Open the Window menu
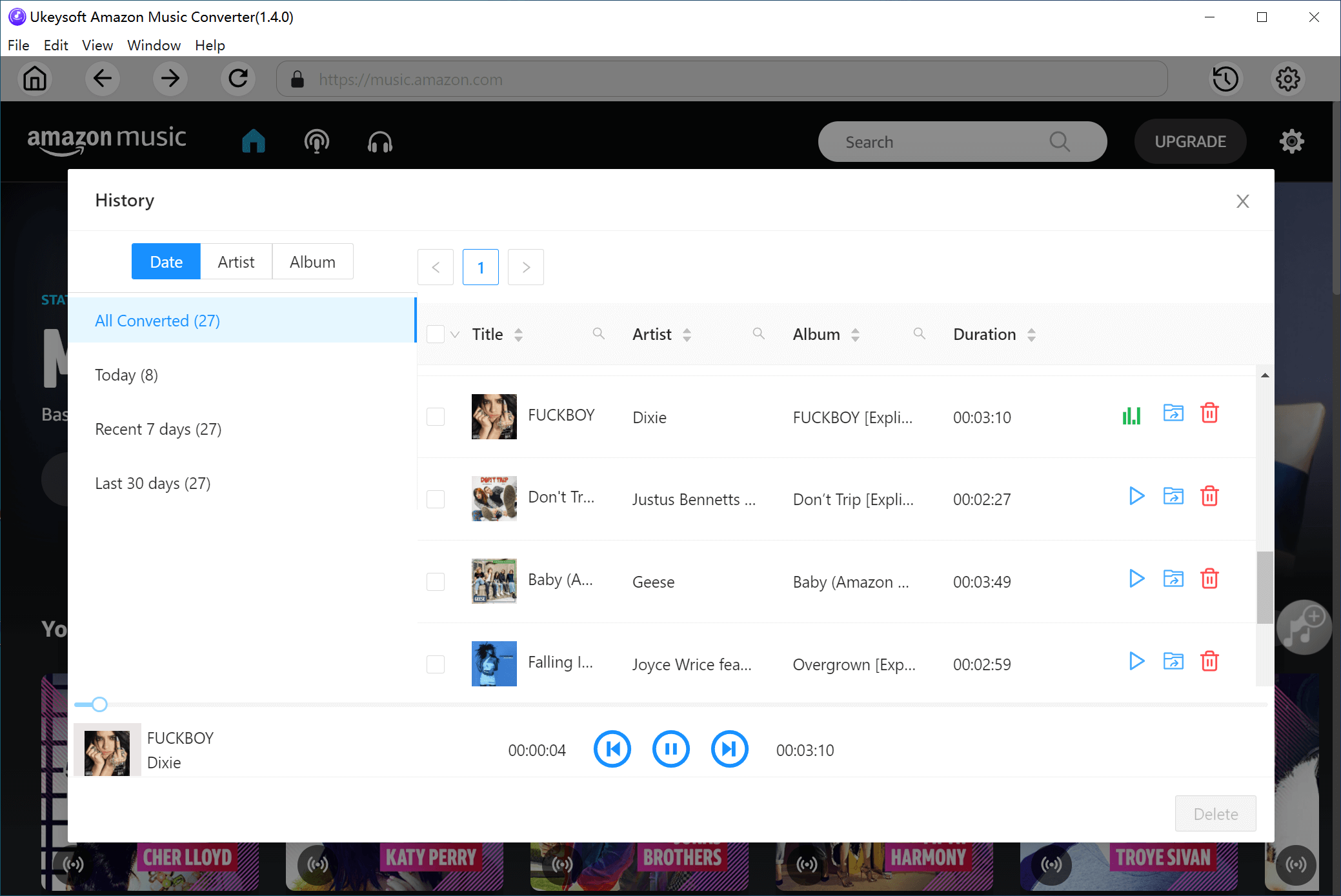 (x=154, y=45)
